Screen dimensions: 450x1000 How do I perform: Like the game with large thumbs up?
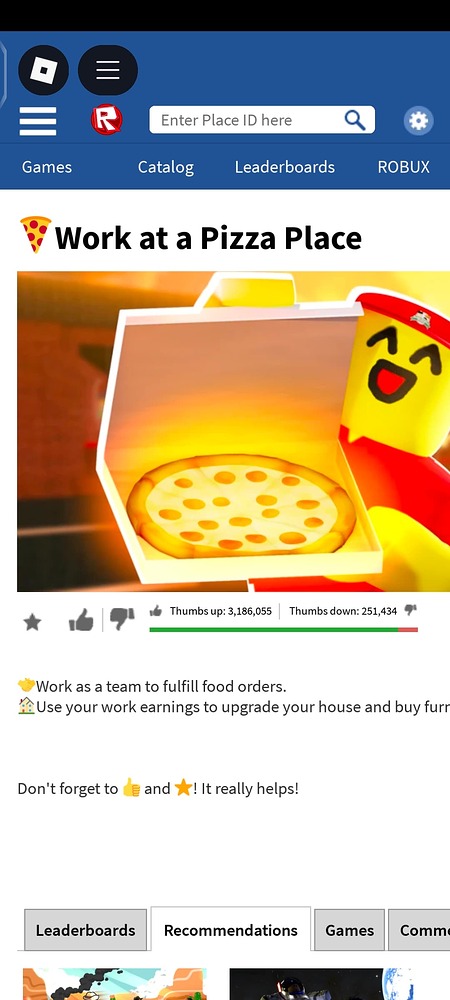point(81,619)
